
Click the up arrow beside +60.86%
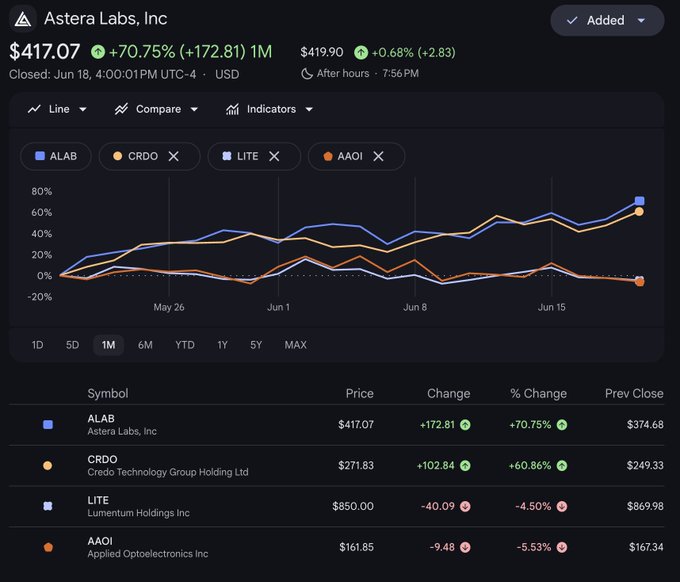(x=562, y=466)
